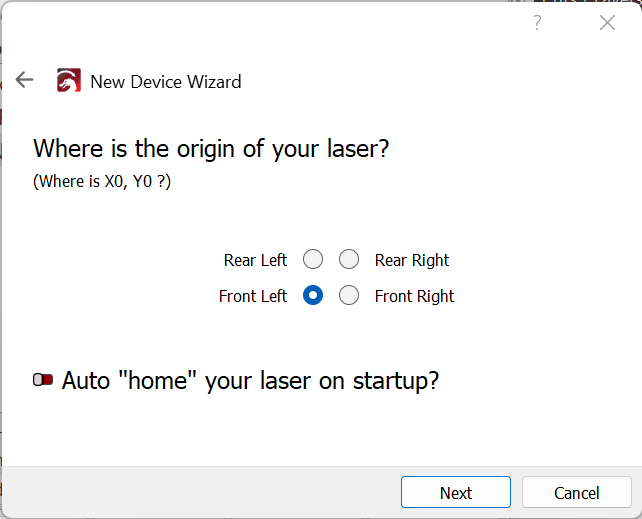Click the "Front Right" text label
Screen dimensions: 642x519
pyautogui.click(x=414, y=296)
